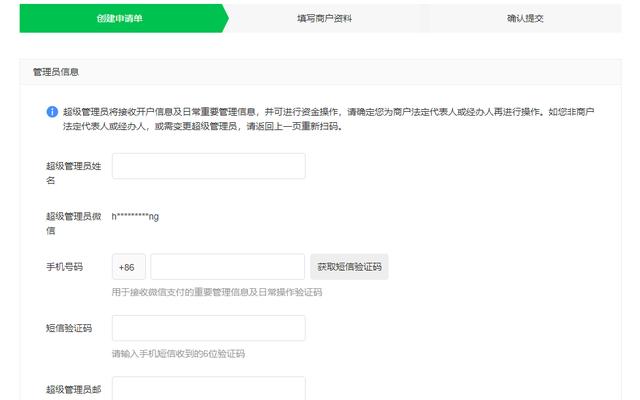Click the 超级管理员姓名 label
This screenshot has height=400, width=640.
pos(73,173)
